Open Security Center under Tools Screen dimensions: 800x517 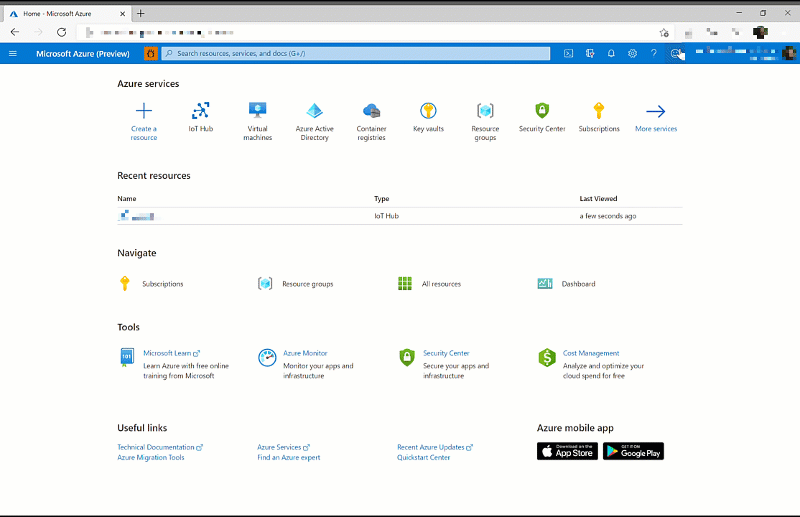click(x=446, y=353)
